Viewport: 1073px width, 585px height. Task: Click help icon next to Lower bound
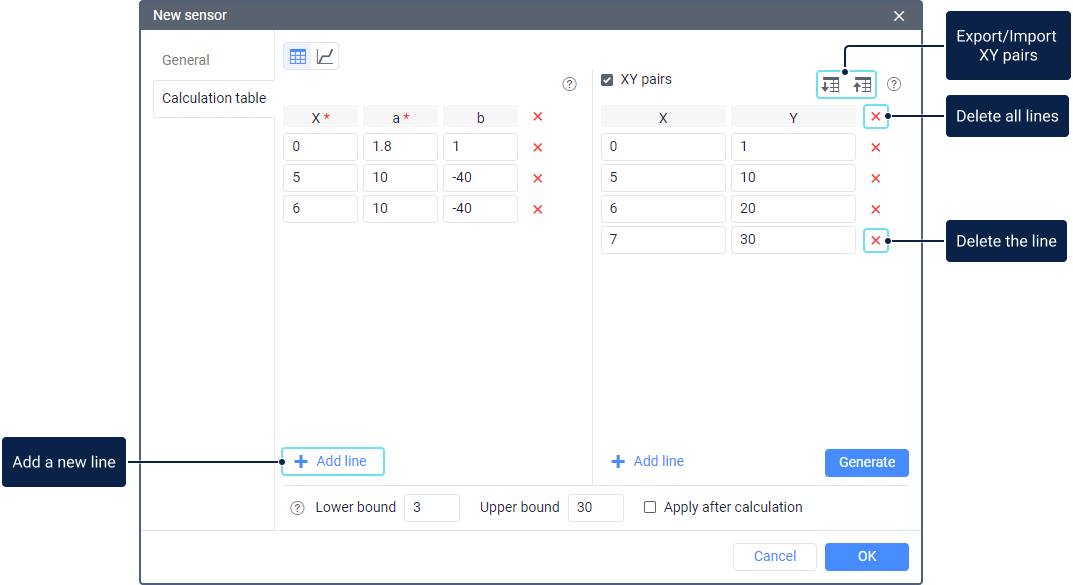[297, 508]
